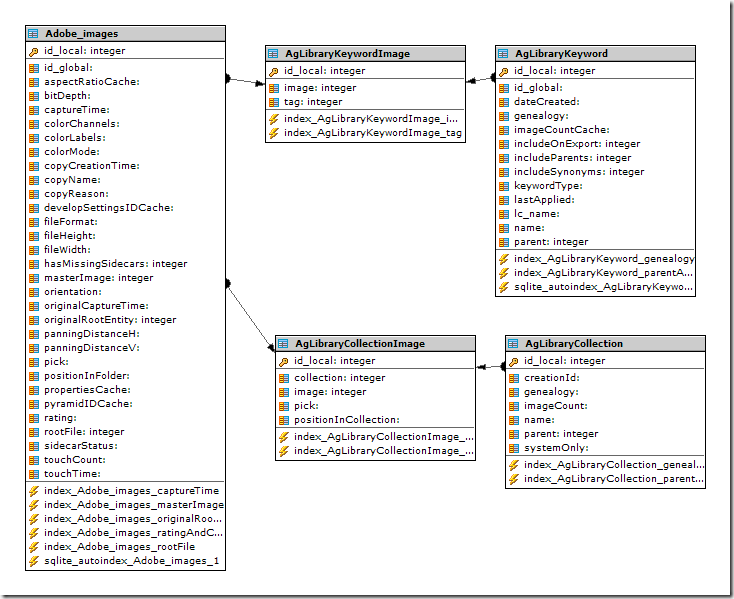Screen dimensions: 734x599
Task: Click the primary key icon in Adobe_images table
Action: pyautogui.click(x=34, y=51)
